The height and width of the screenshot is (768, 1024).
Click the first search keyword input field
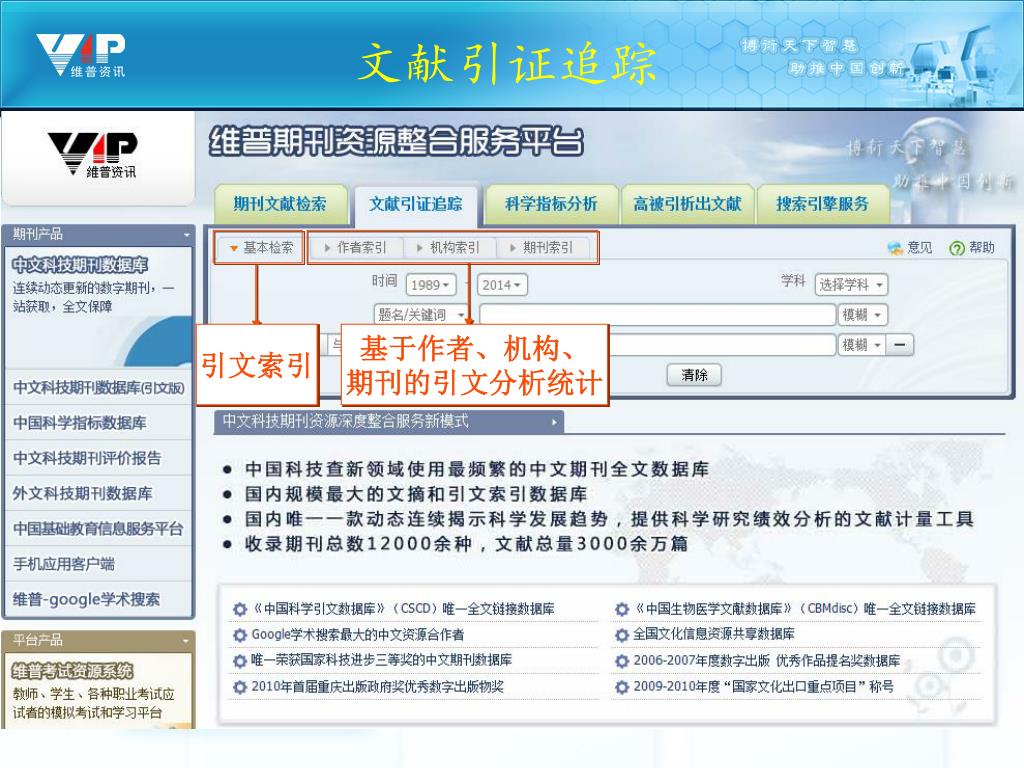point(657,315)
